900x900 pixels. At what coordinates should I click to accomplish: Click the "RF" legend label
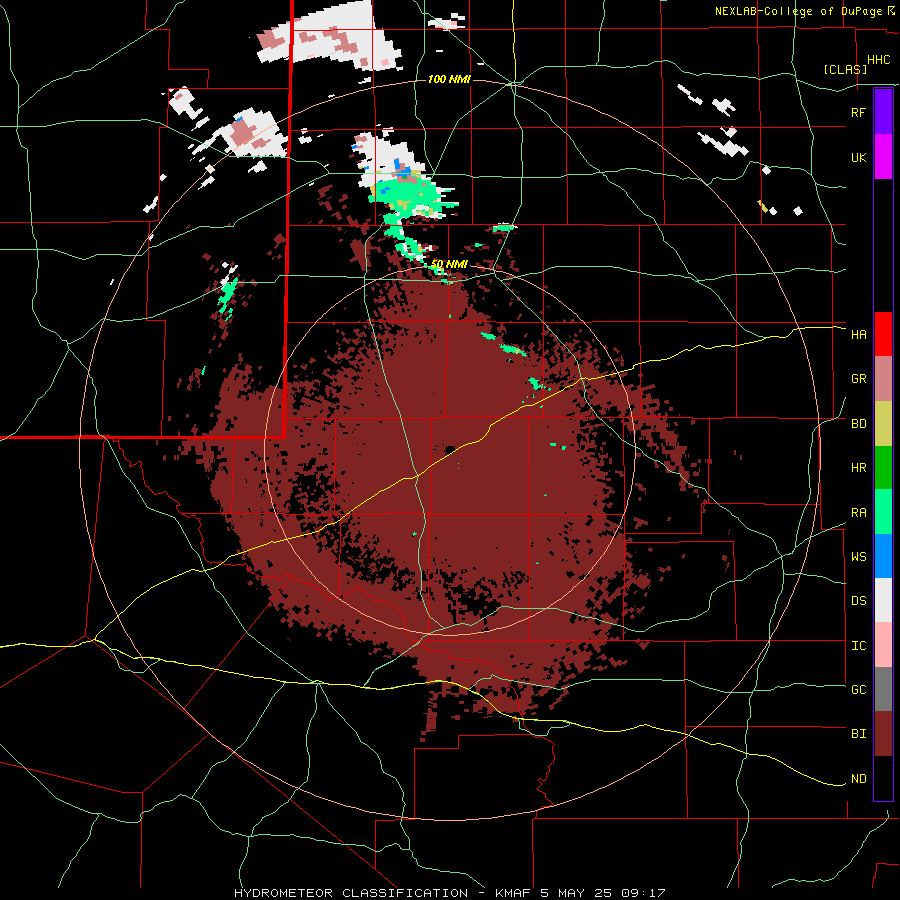[858, 112]
